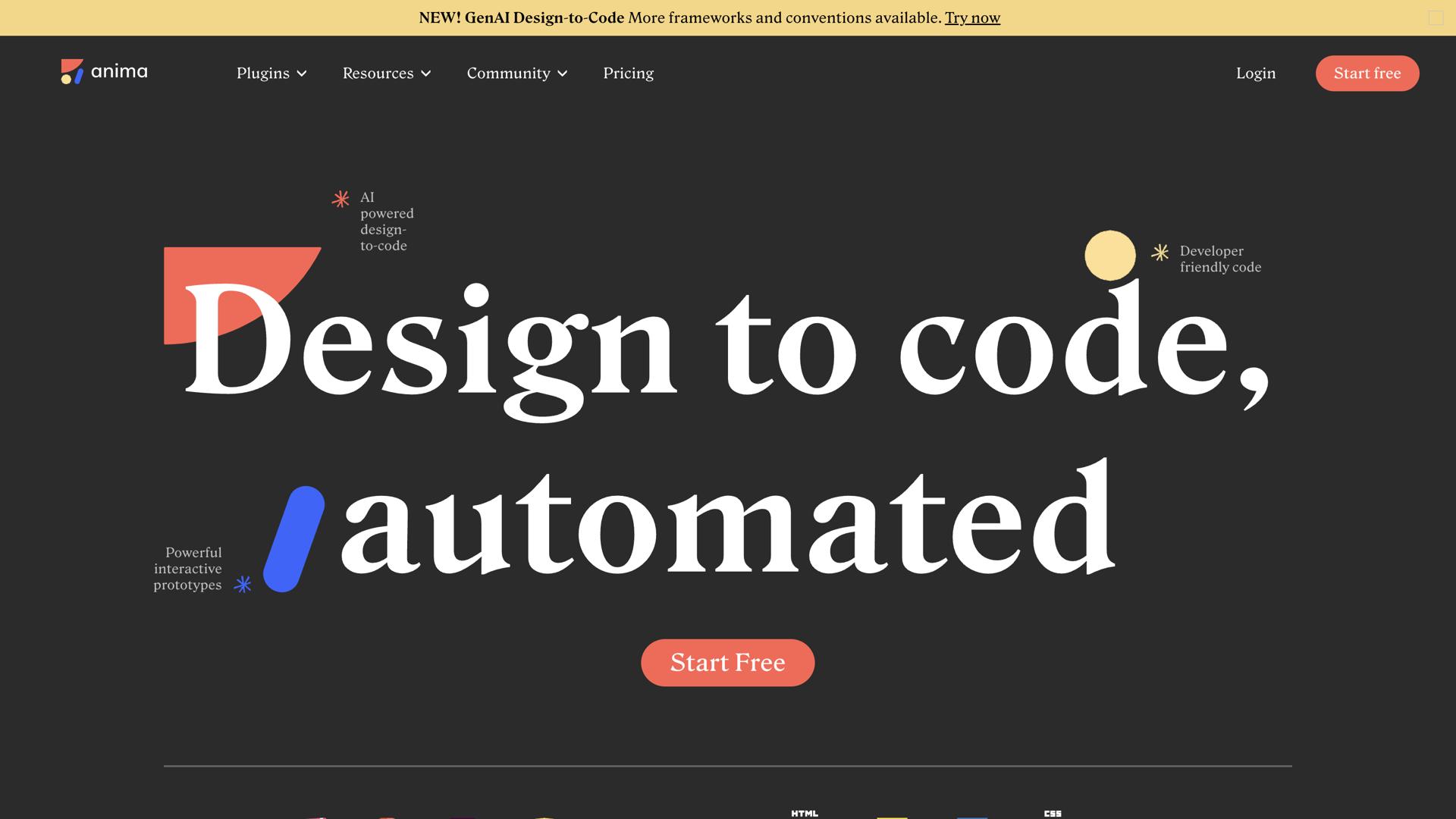Click the red asterisk beside AI powered text
Screen dimensions: 1456x819
tap(340, 199)
